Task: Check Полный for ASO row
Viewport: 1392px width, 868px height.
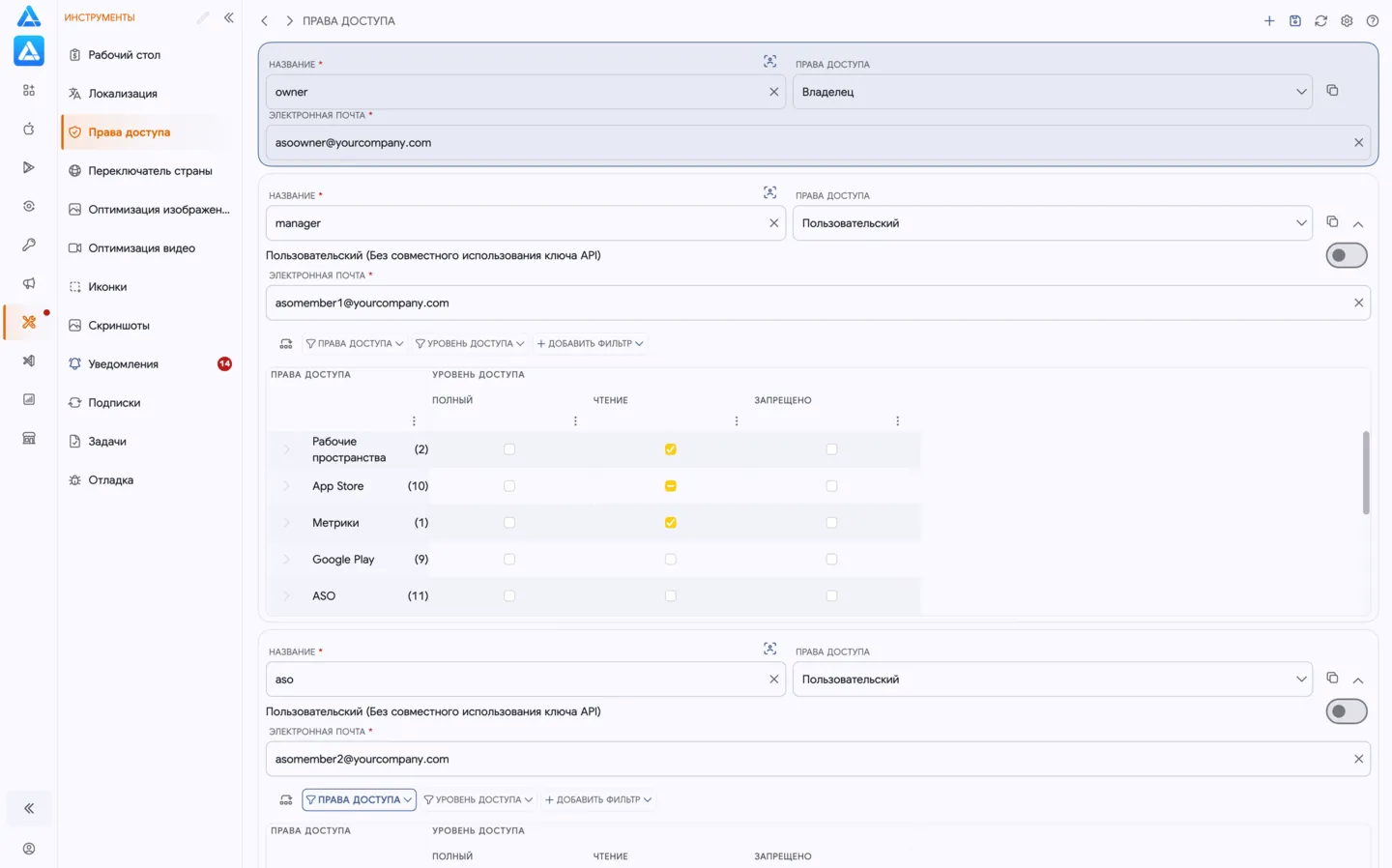Action: [509, 596]
